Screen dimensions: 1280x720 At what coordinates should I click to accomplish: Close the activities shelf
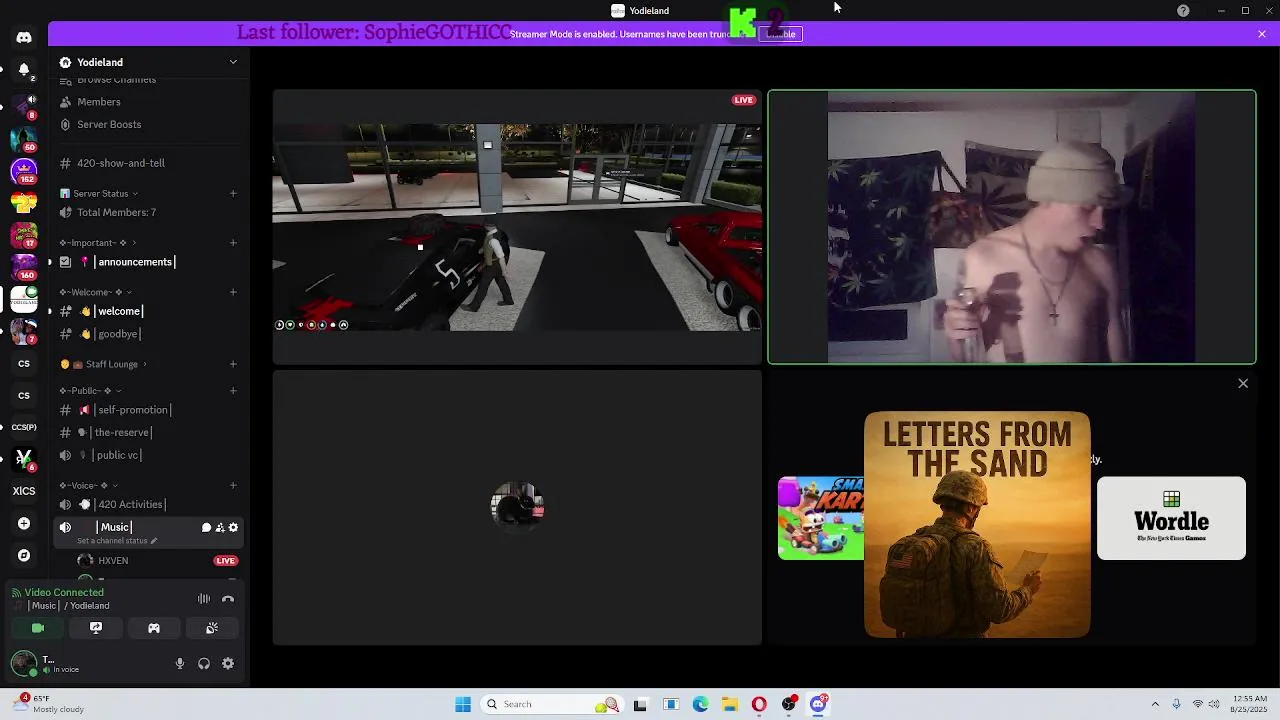pyautogui.click(x=1243, y=383)
